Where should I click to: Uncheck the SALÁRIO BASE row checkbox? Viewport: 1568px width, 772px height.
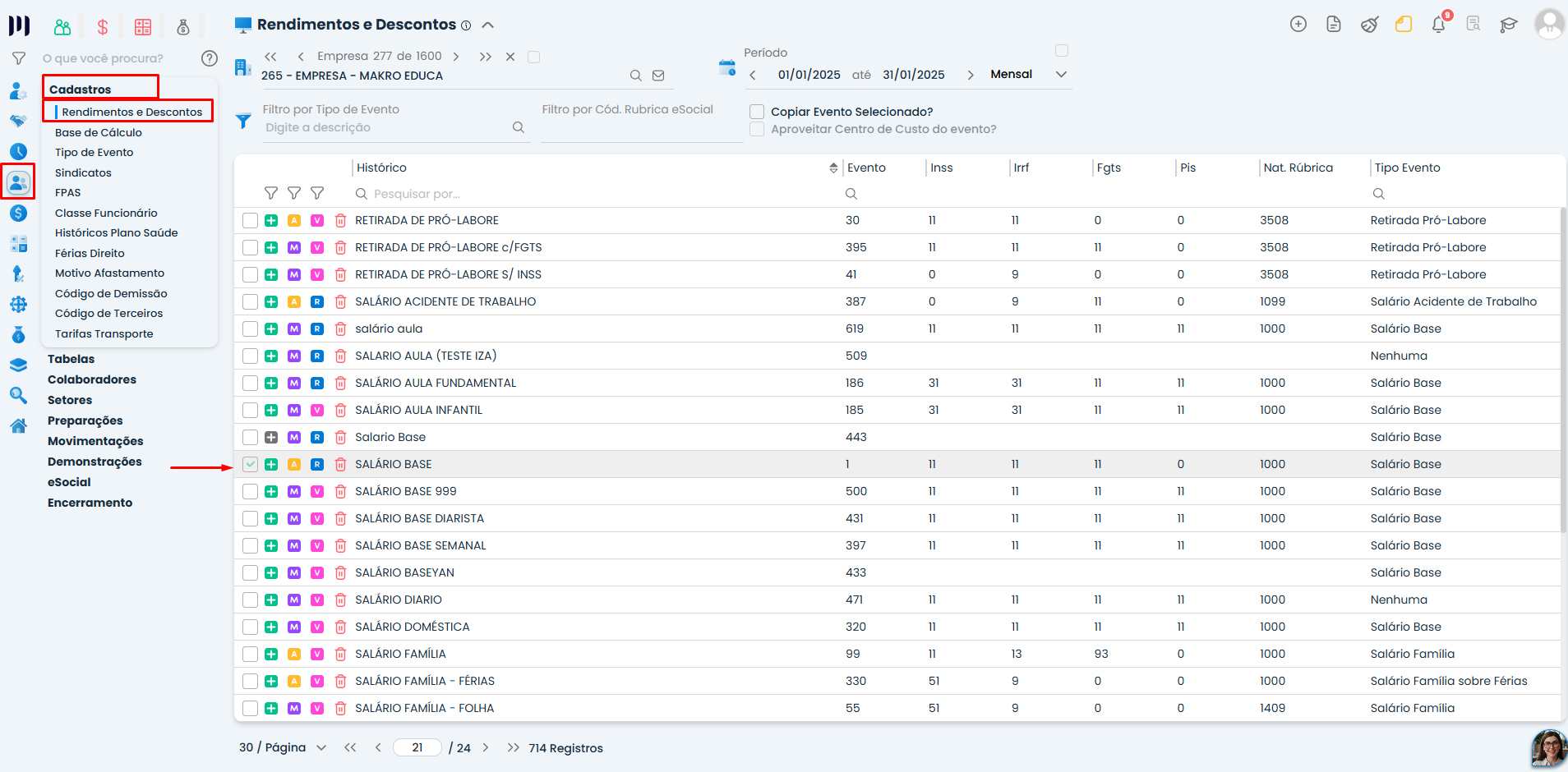pos(250,465)
